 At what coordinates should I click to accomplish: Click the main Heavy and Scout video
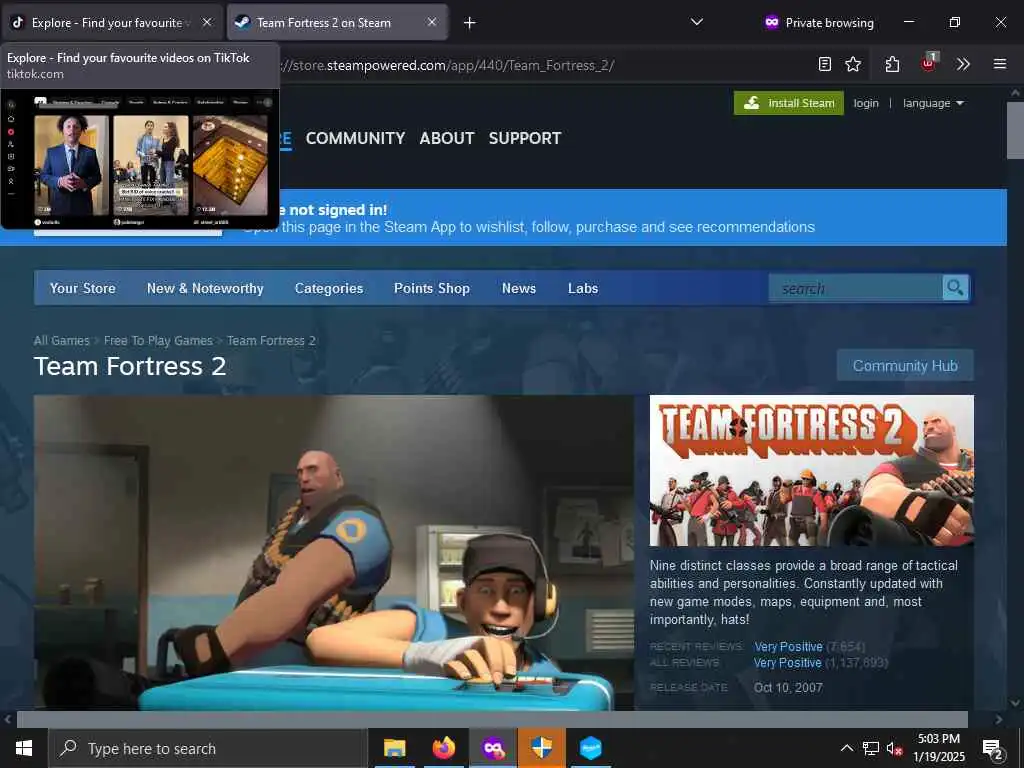coord(334,552)
